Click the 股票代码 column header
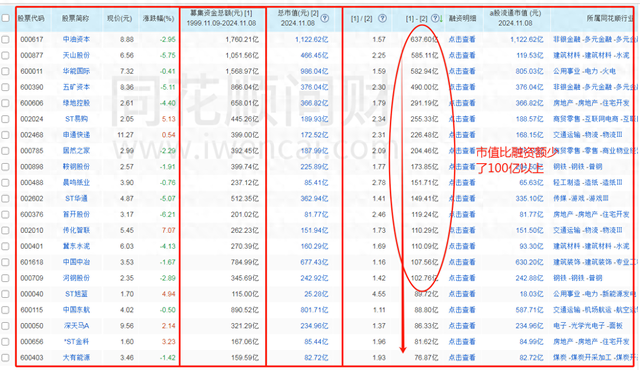Viewport: 640px width, 370px height. [x=31, y=18]
